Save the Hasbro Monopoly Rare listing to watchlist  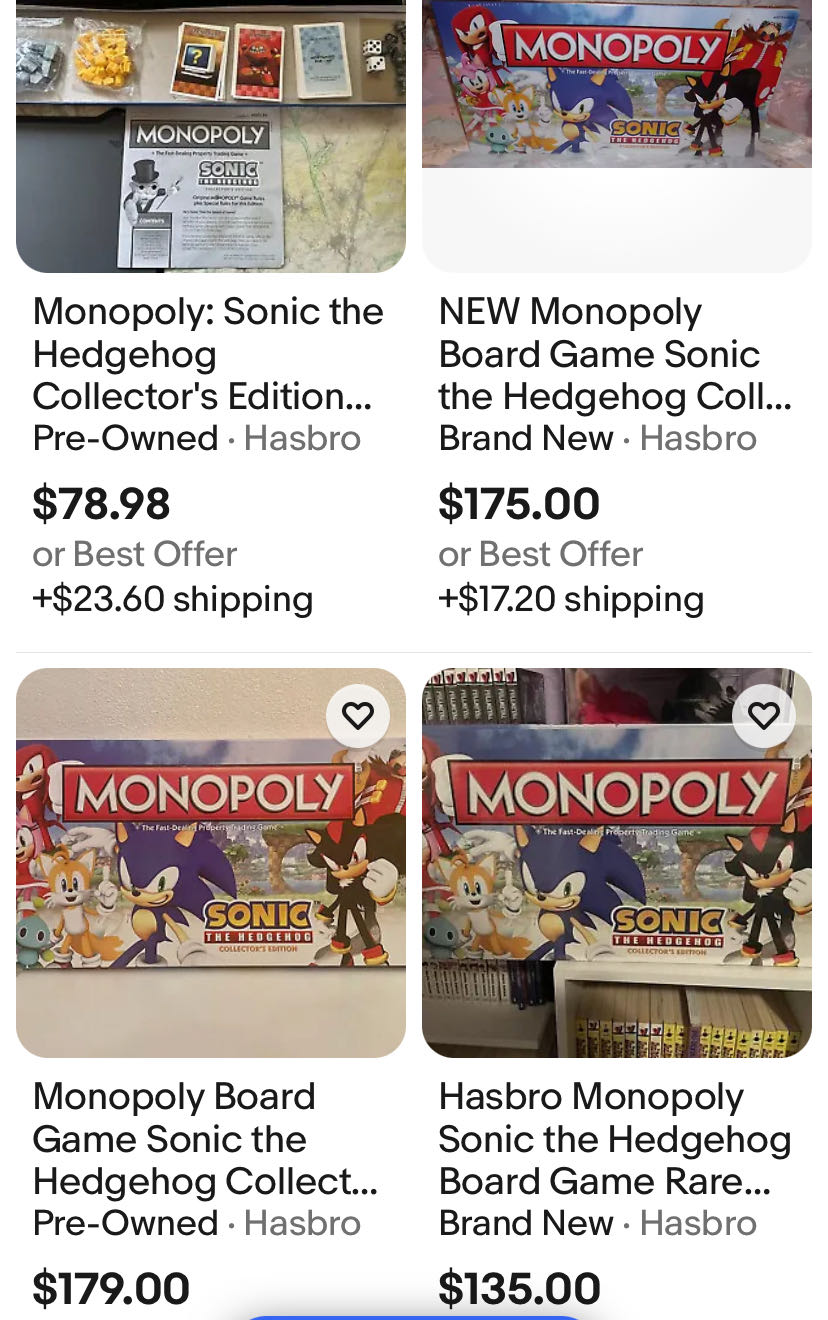pyautogui.click(x=763, y=716)
